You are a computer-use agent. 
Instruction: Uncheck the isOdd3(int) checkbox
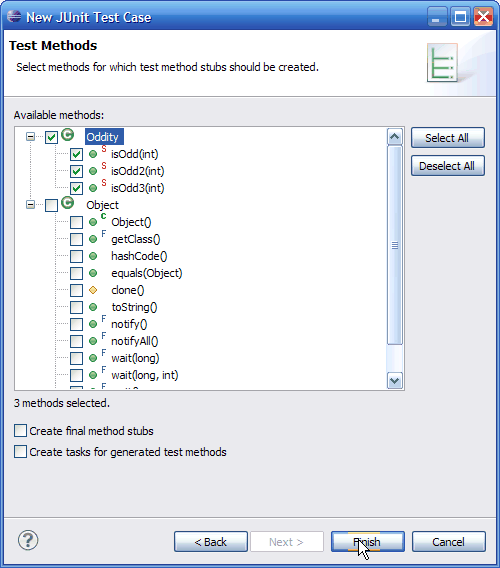pos(76,188)
